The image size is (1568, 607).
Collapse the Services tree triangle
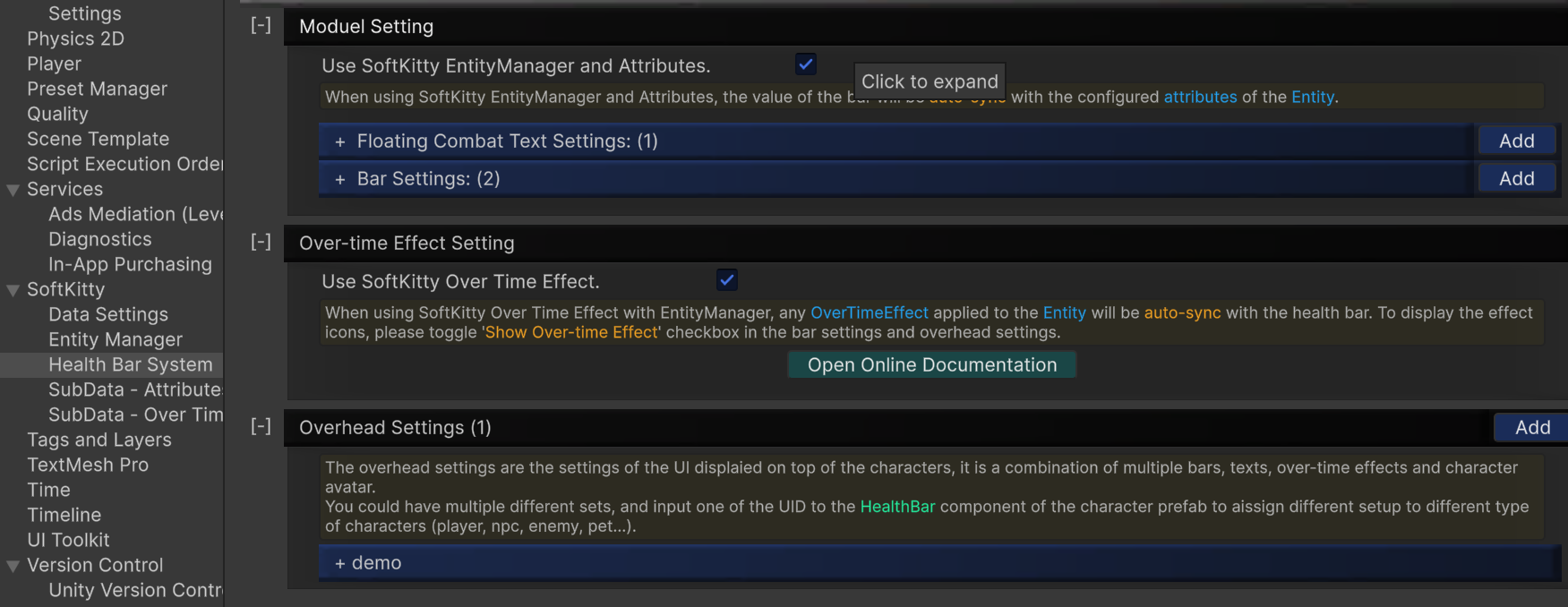(x=13, y=190)
